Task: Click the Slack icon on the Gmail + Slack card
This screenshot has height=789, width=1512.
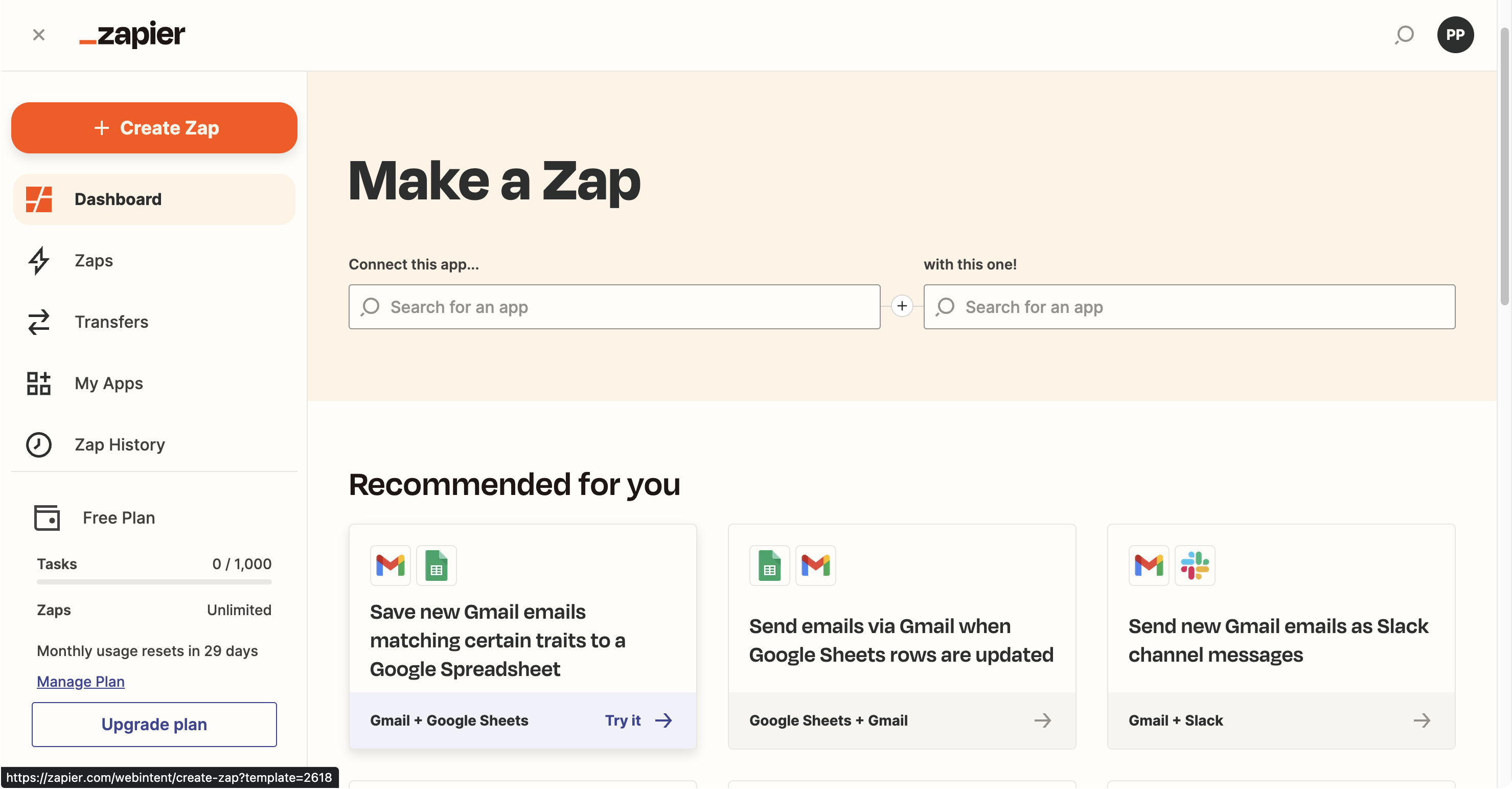Action: 1195,566
